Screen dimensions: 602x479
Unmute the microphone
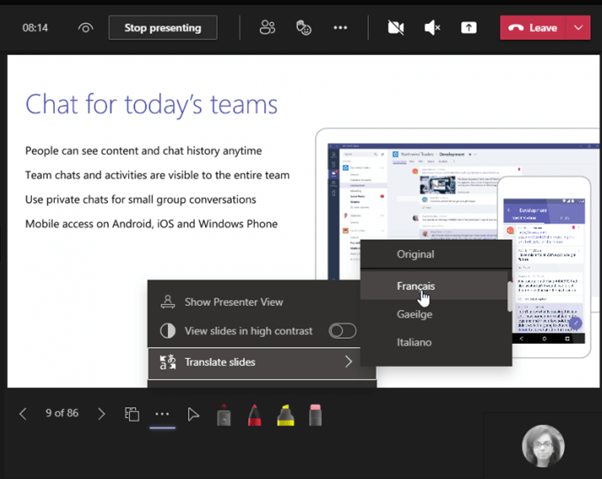coord(432,28)
